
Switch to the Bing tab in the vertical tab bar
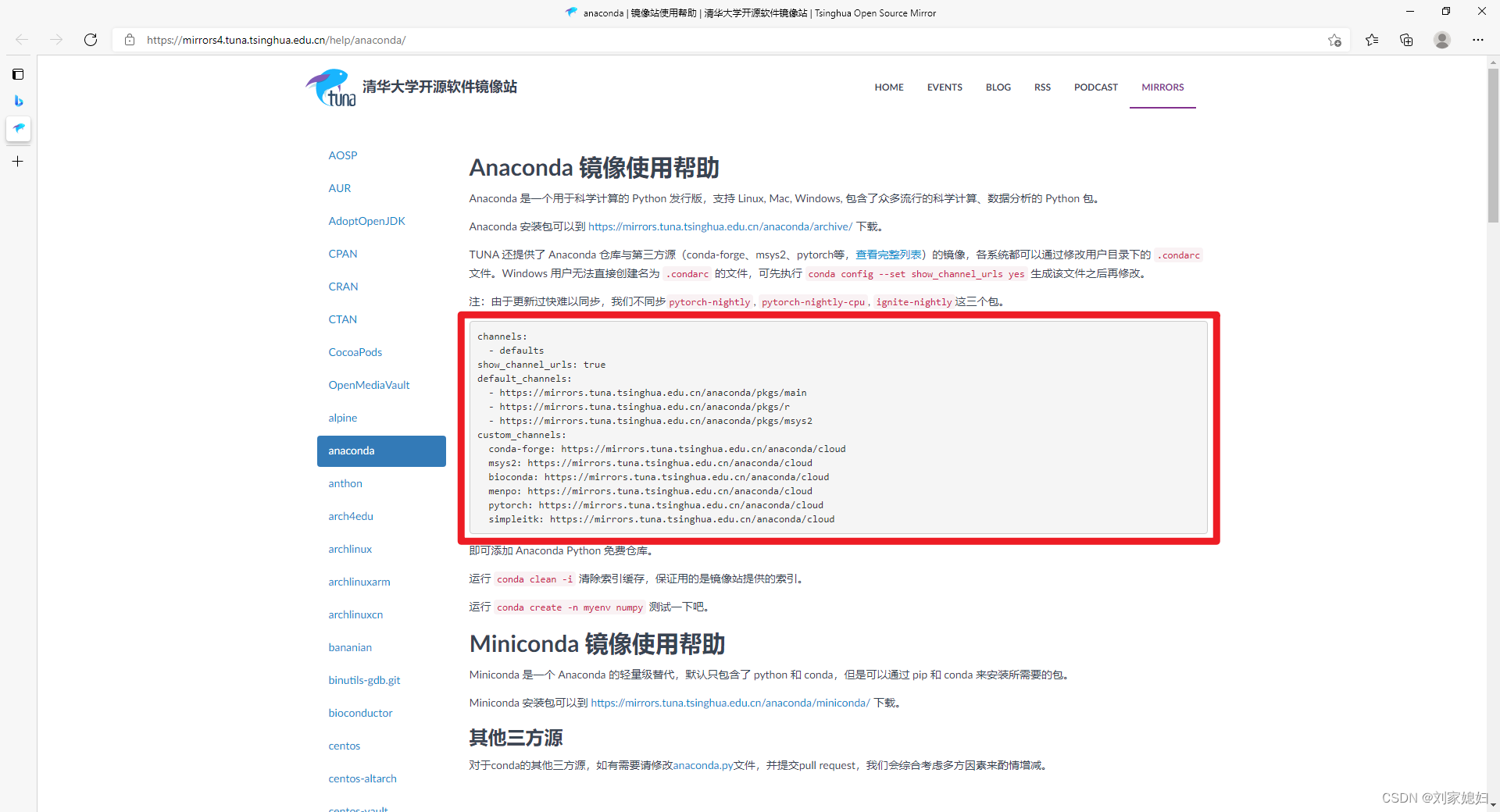pyautogui.click(x=18, y=101)
